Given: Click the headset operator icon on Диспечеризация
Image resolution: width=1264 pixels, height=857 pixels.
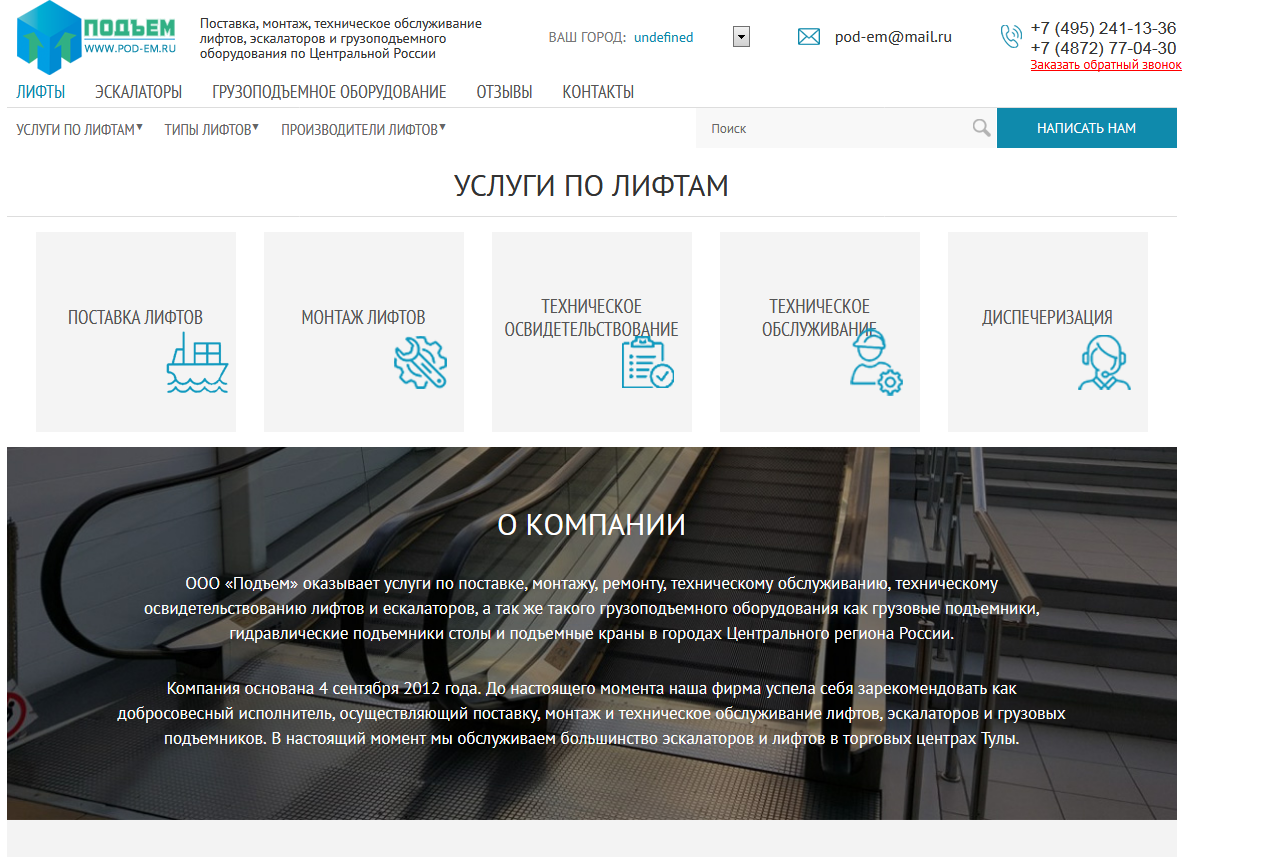Looking at the screenshot, I should tap(1105, 362).
